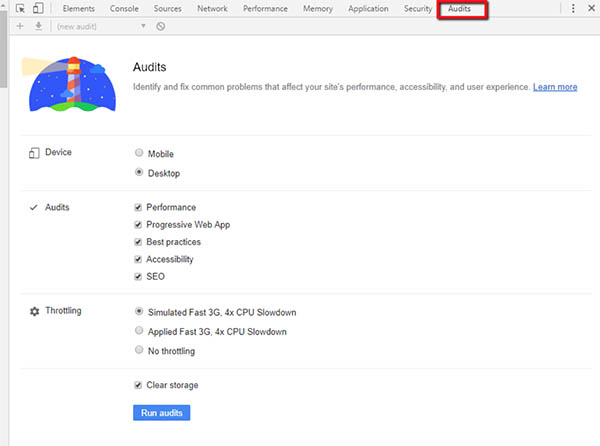The height and width of the screenshot is (446, 600).
Task: Click the plus icon for new audit
Action: point(20,26)
